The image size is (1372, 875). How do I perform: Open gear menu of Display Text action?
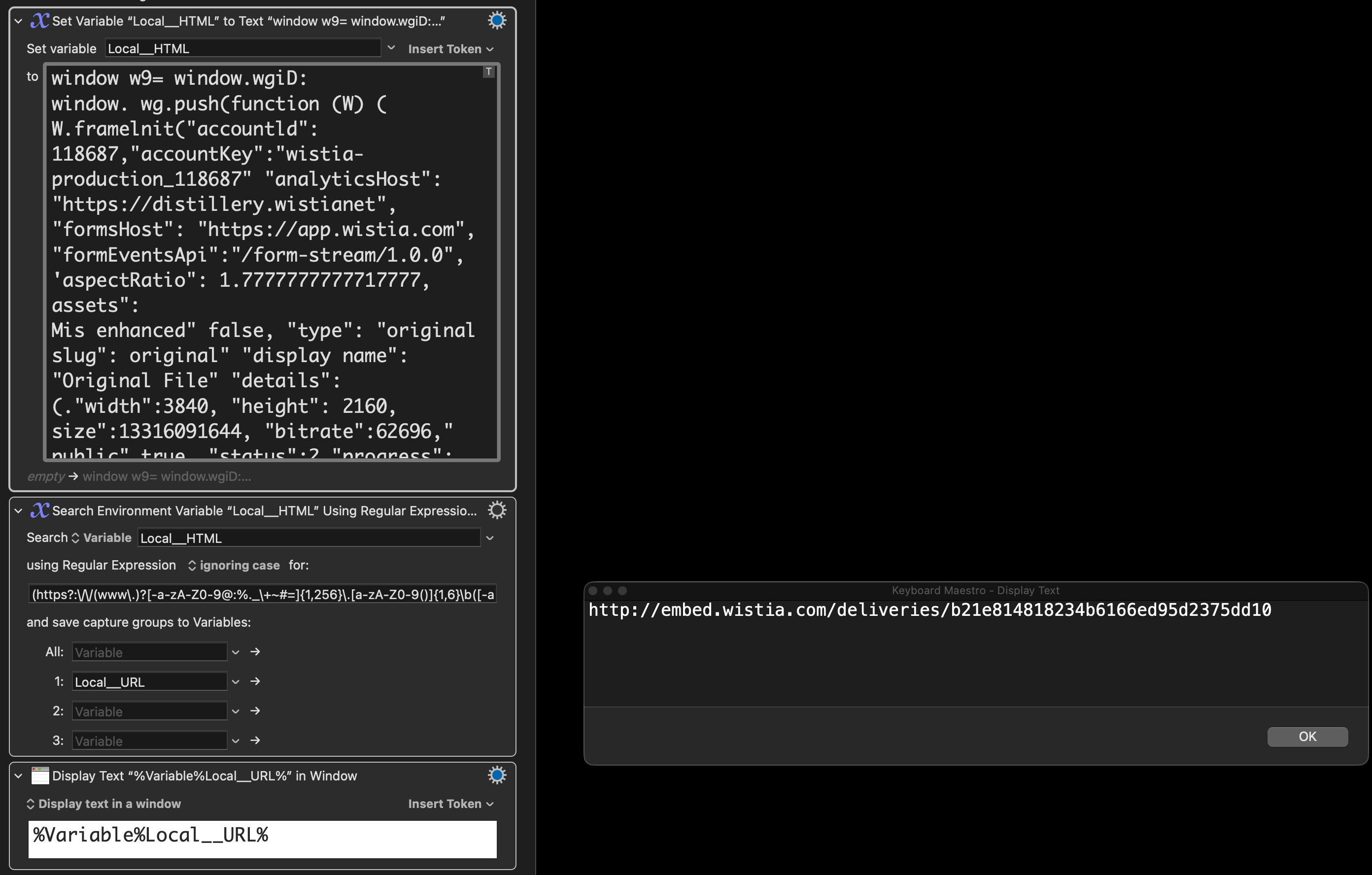(x=497, y=775)
